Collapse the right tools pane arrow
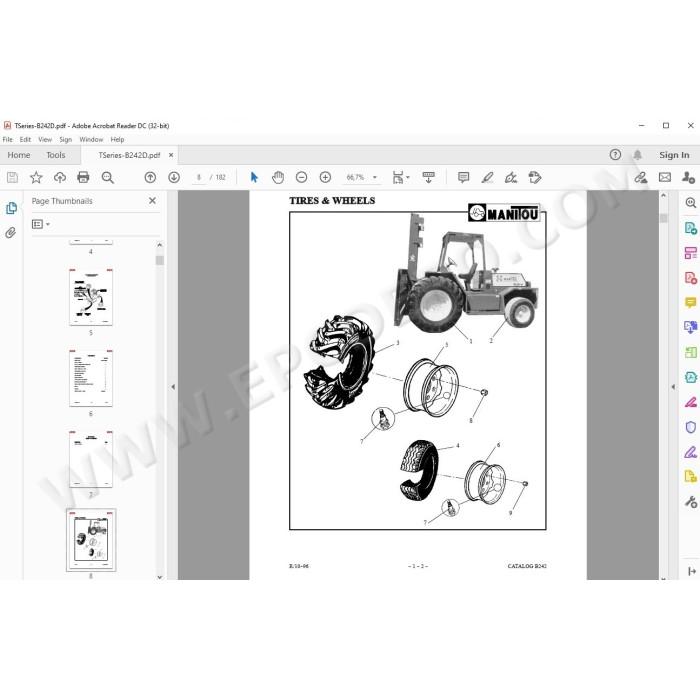700x700 pixels. [x=673, y=387]
